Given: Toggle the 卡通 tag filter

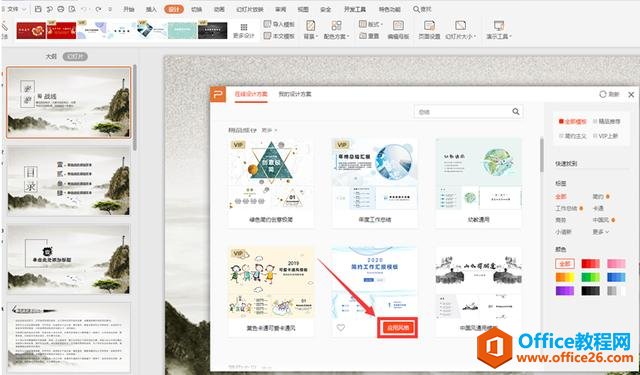Looking at the screenshot, I should 598,209.
